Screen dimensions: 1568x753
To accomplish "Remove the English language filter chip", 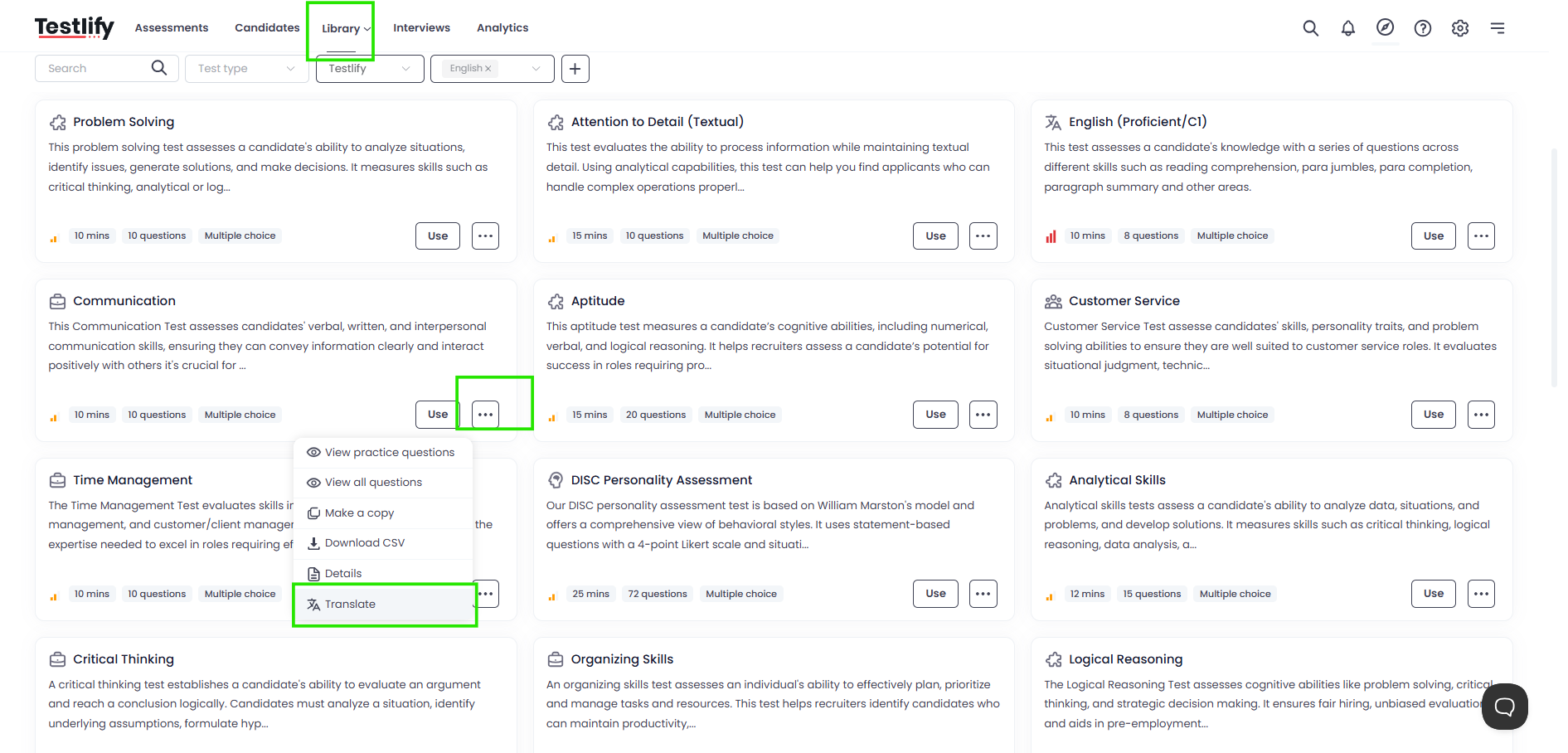I will click(488, 69).
